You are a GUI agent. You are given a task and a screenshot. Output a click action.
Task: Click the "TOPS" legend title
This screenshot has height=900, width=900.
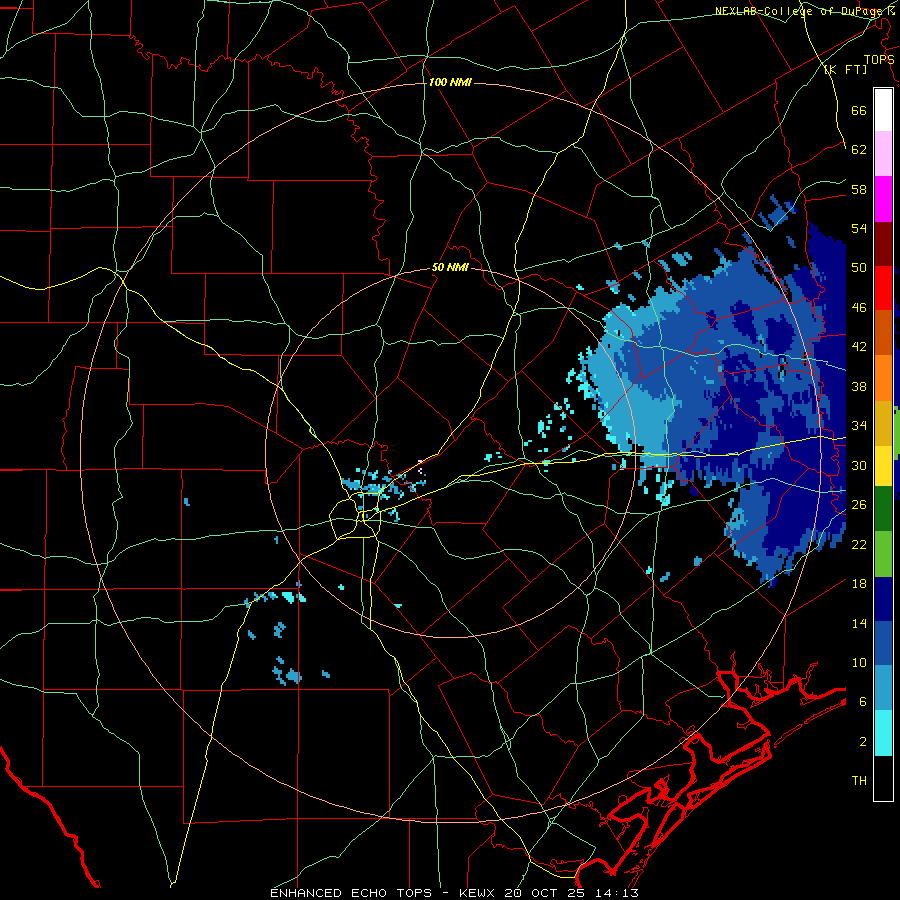879,59
